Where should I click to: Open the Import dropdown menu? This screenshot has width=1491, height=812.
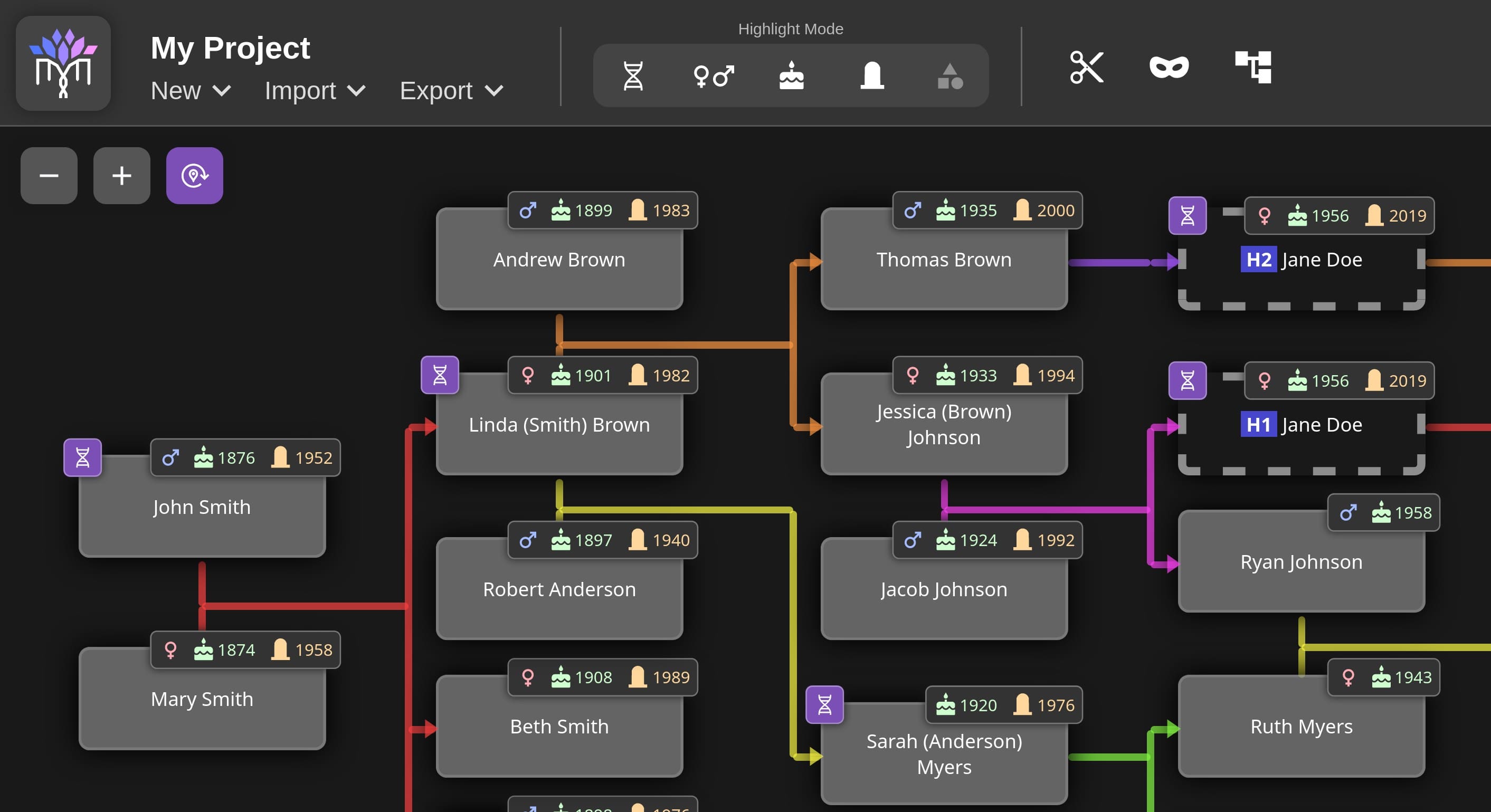coord(315,91)
